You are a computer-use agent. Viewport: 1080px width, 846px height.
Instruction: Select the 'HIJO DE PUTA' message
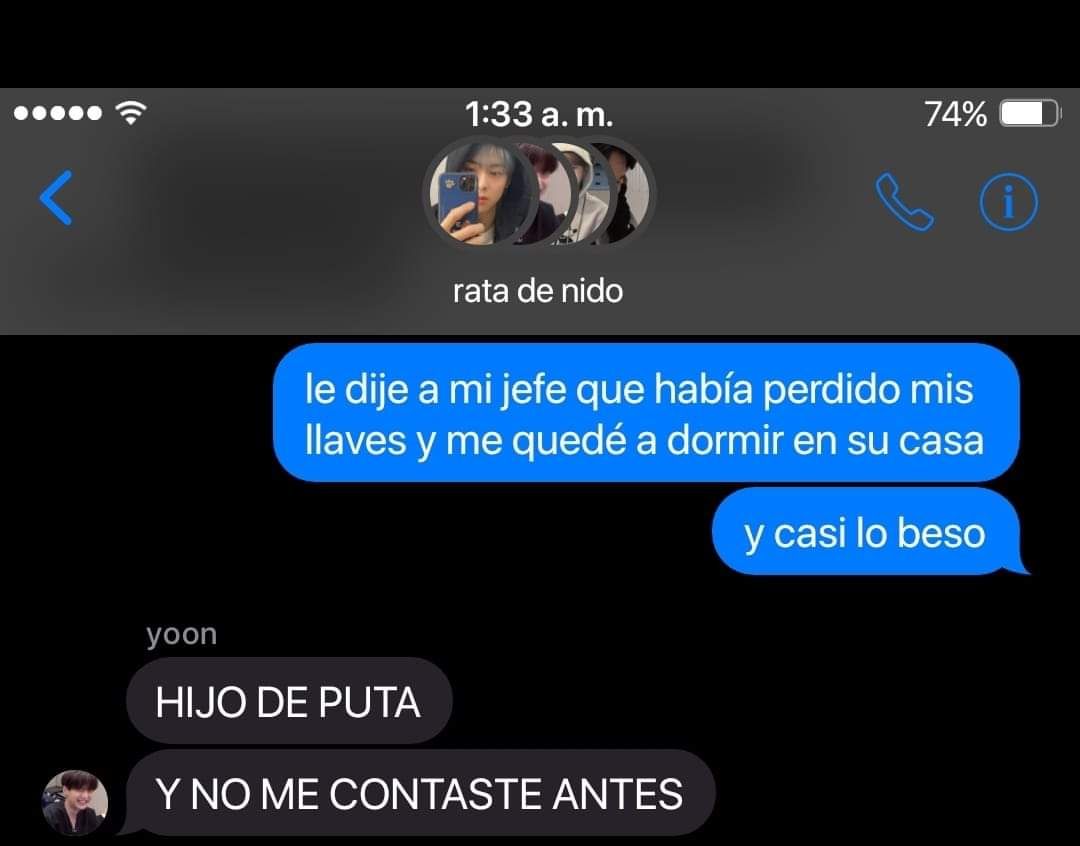(x=289, y=701)
